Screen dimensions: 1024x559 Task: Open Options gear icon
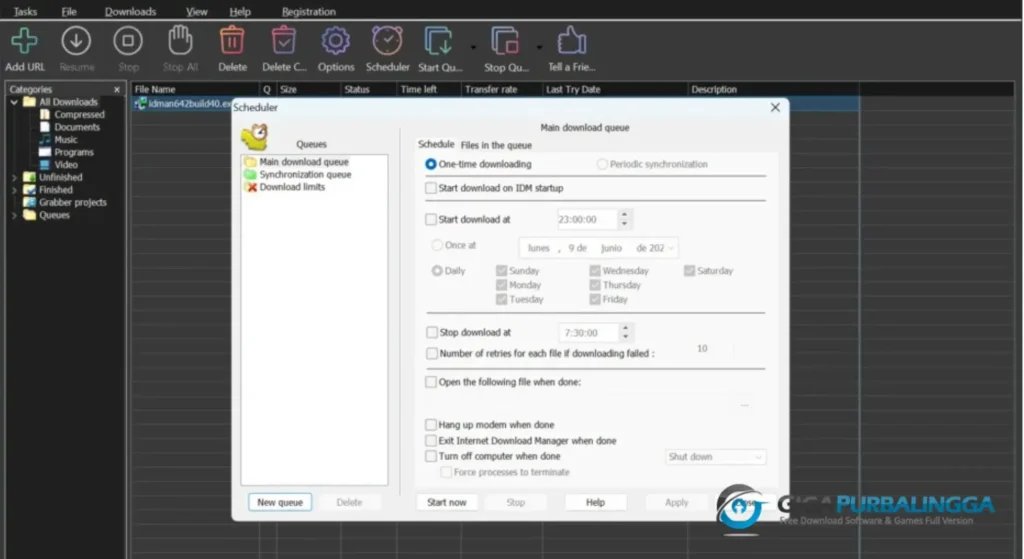tap(336, 41)
